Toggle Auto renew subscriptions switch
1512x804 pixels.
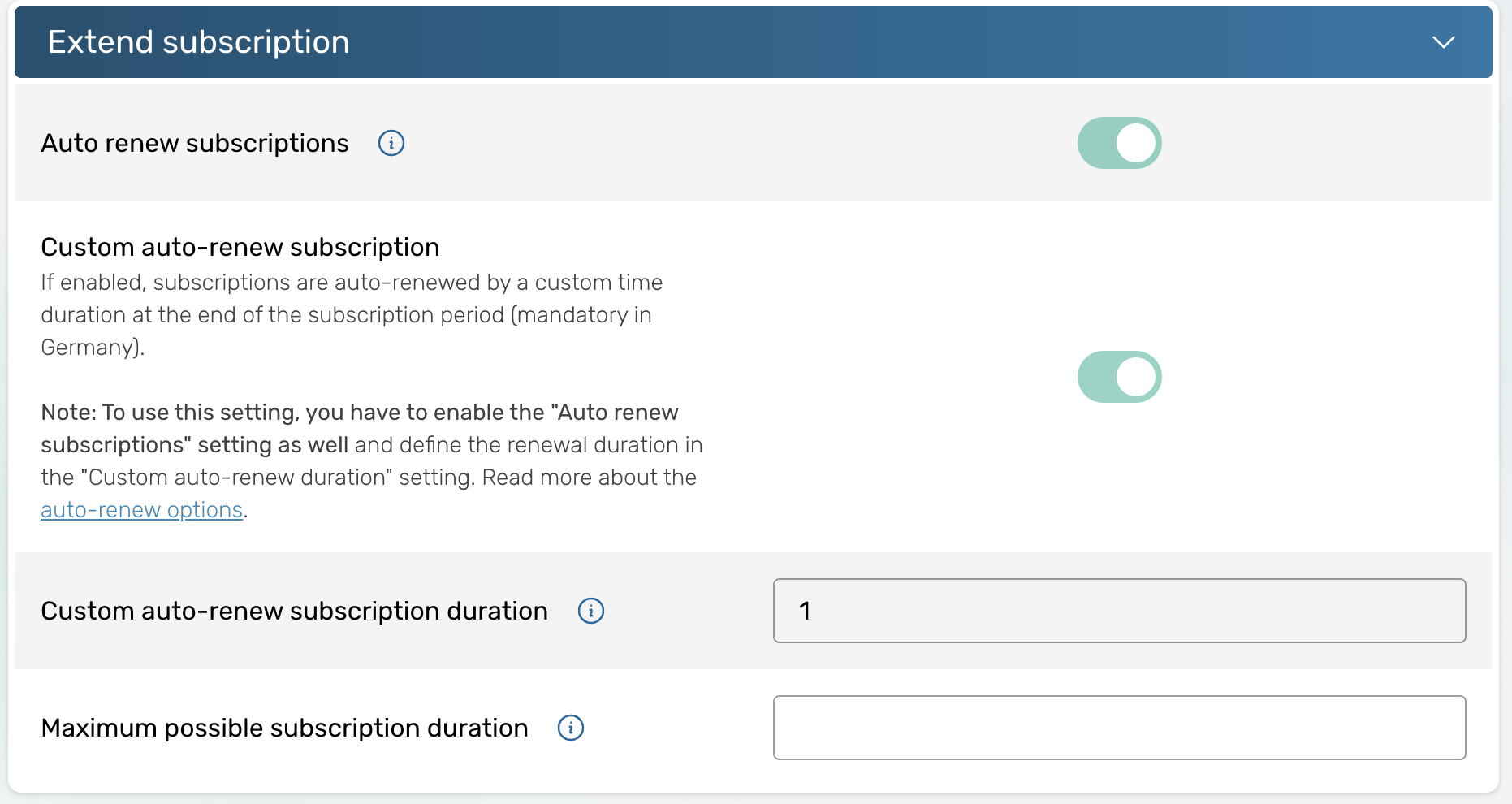[1119, 143]
